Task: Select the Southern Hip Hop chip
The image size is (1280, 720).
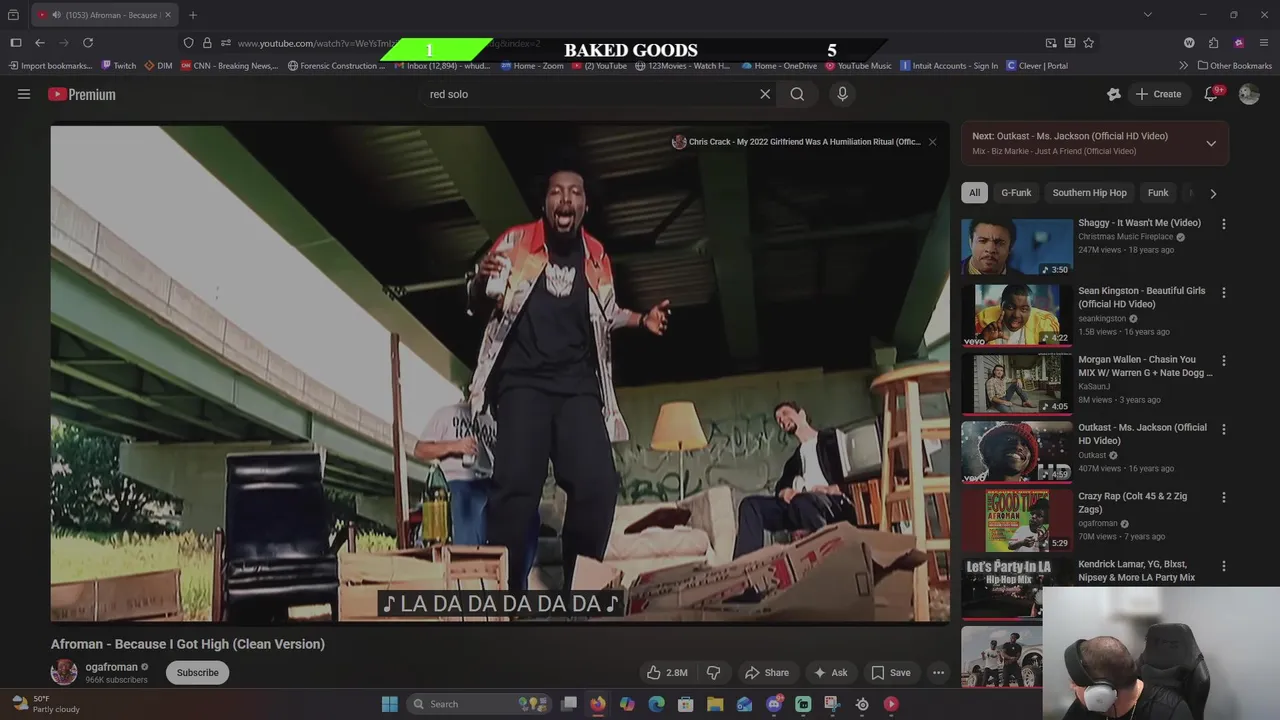Action: coord(1089,193)
